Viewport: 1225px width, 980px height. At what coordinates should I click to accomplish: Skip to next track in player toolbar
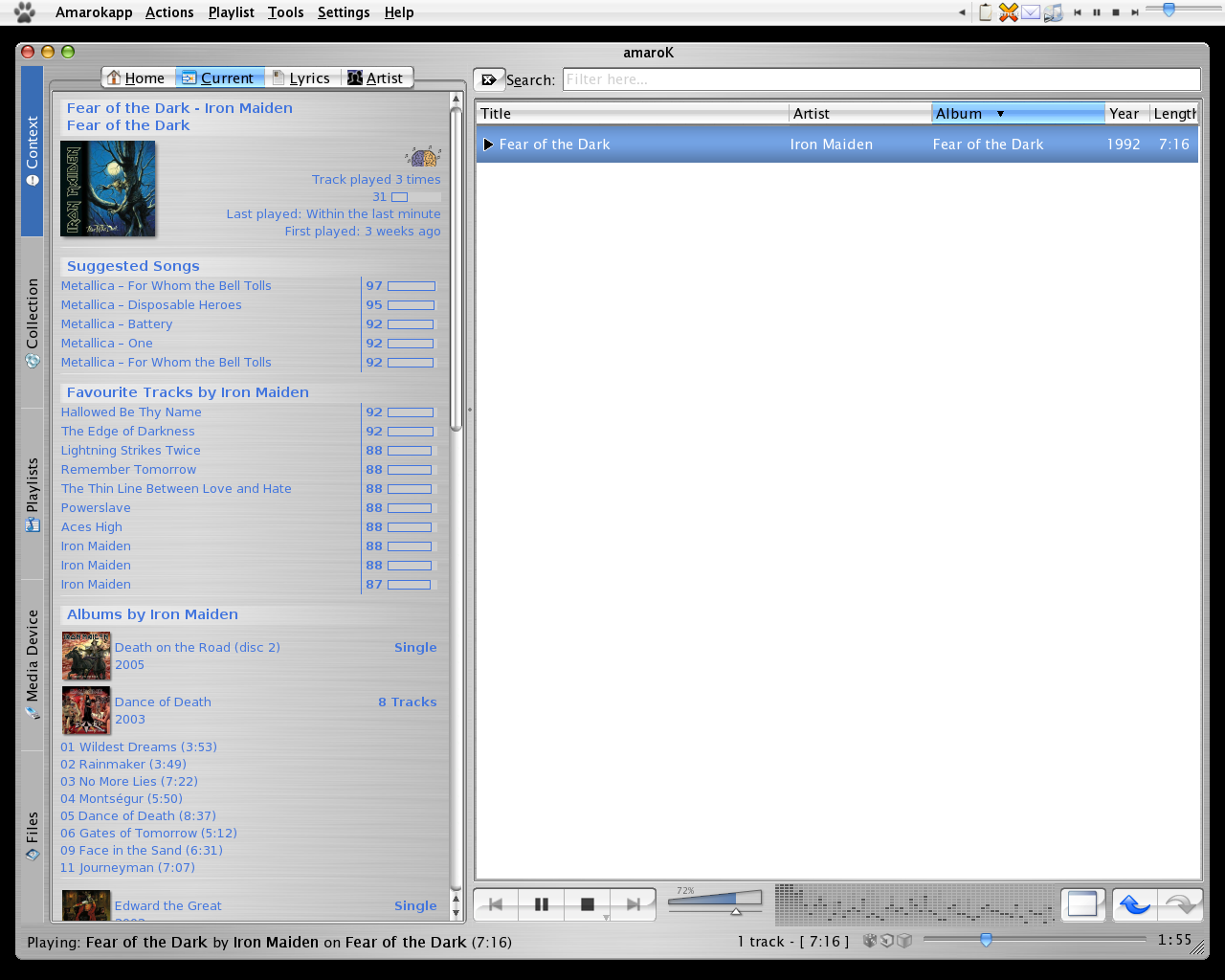634,903
